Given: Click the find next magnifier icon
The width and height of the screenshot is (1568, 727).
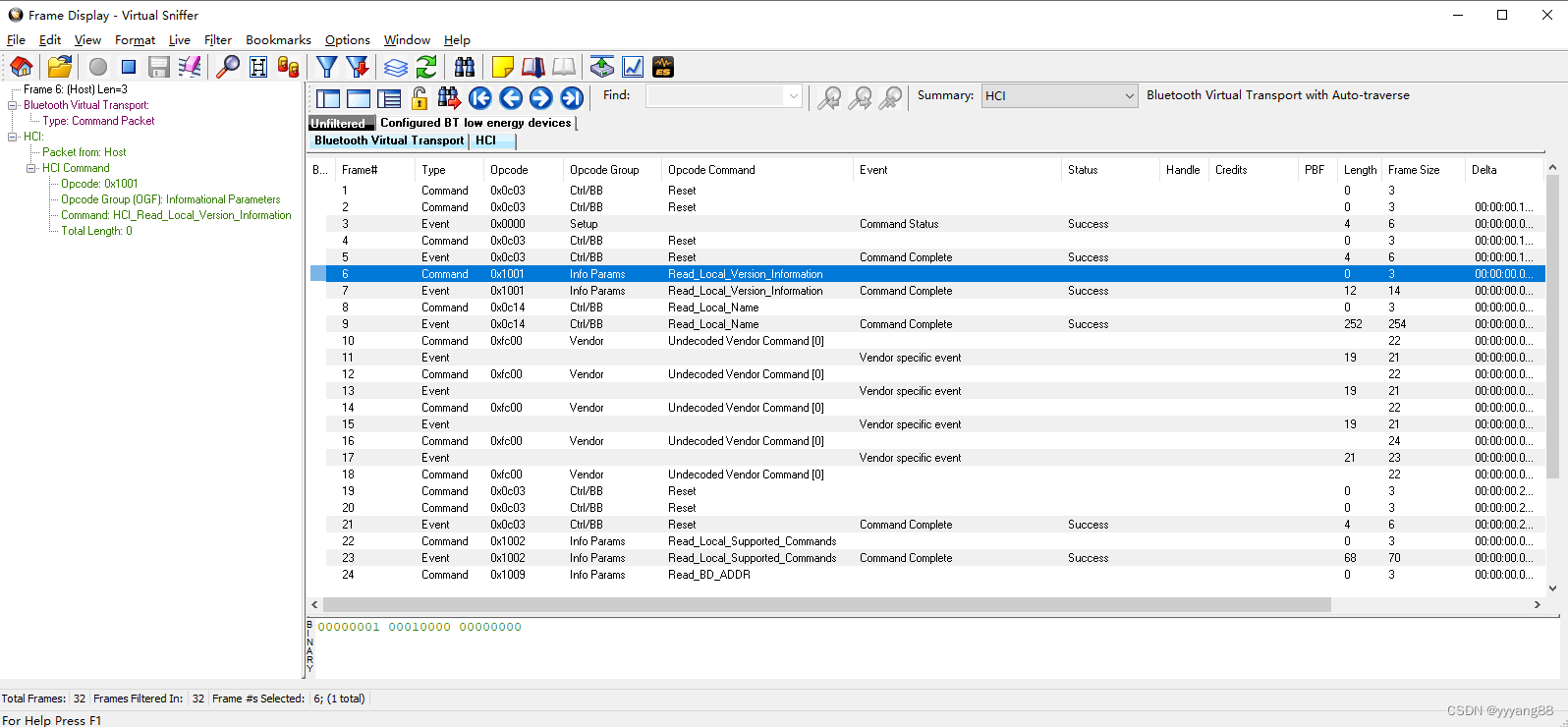Looking at the screenshot, I should tap(861, 97).
